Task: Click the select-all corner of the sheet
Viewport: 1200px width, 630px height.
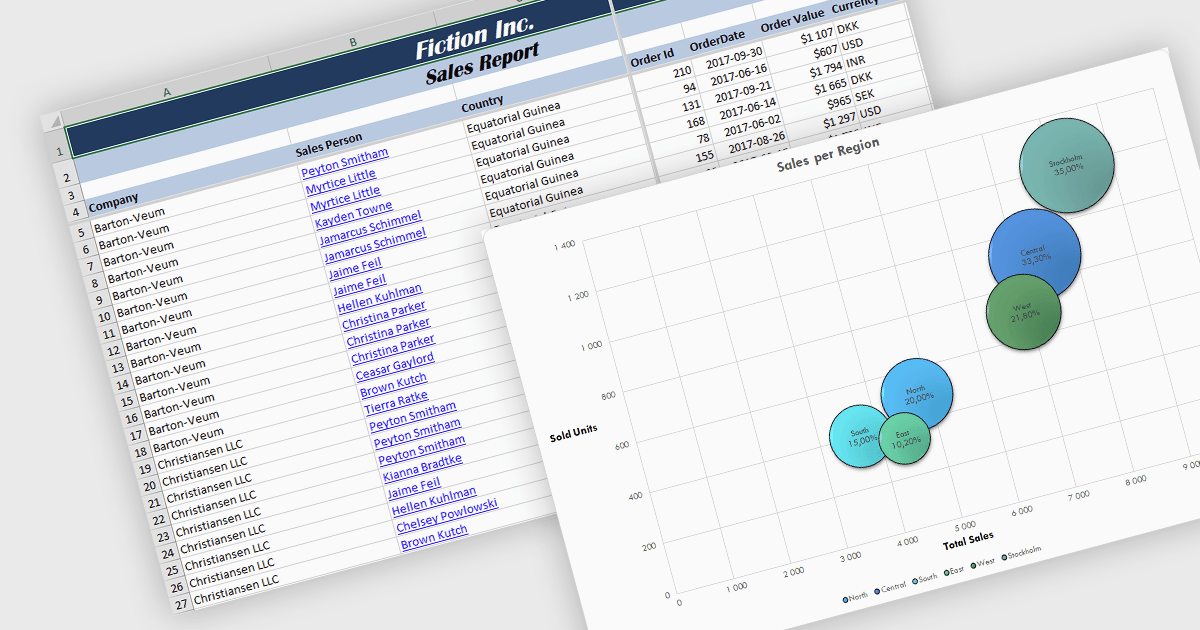Action: click(52, 122)
